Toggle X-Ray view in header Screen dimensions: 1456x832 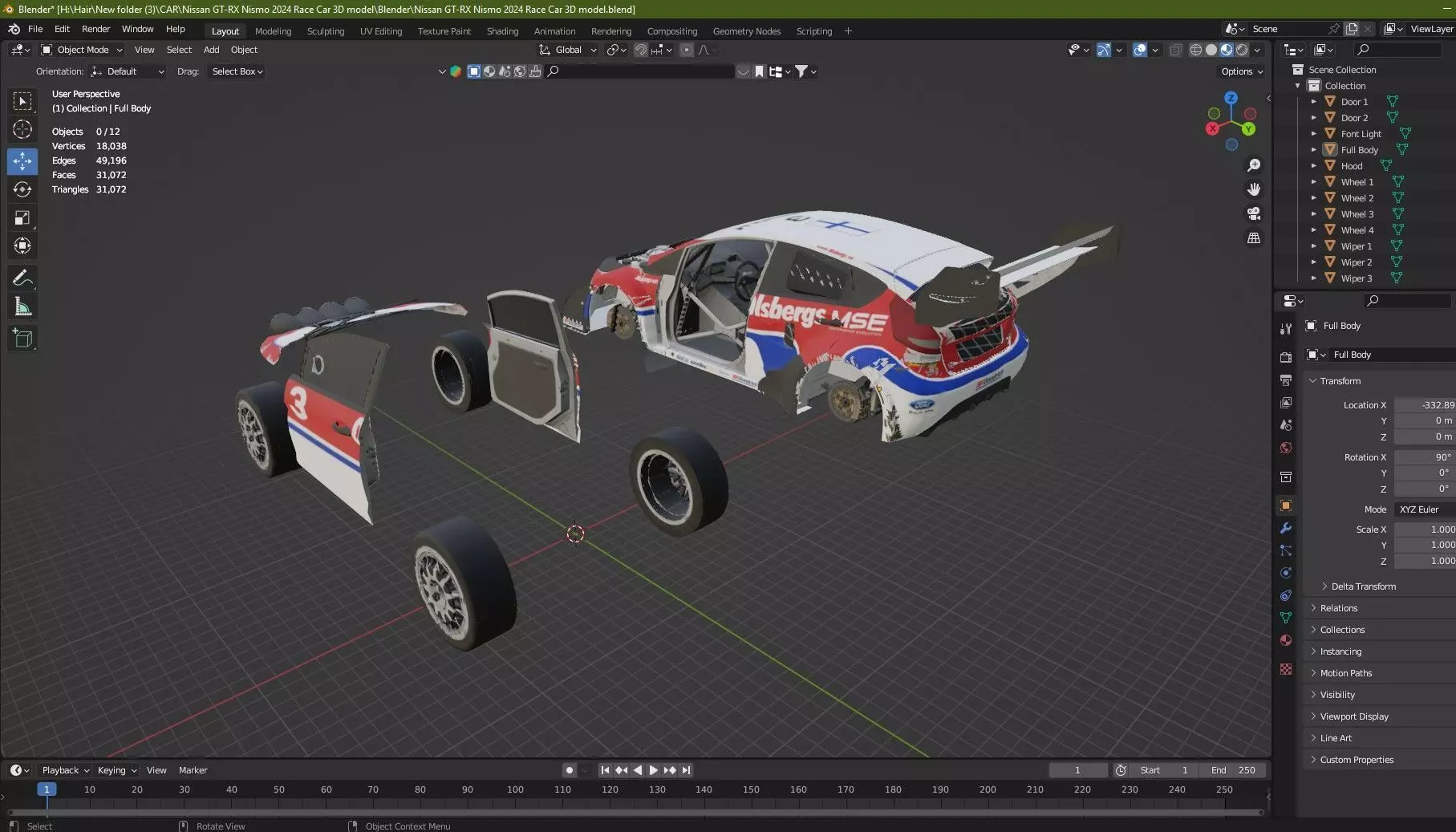coord(1175,50)
